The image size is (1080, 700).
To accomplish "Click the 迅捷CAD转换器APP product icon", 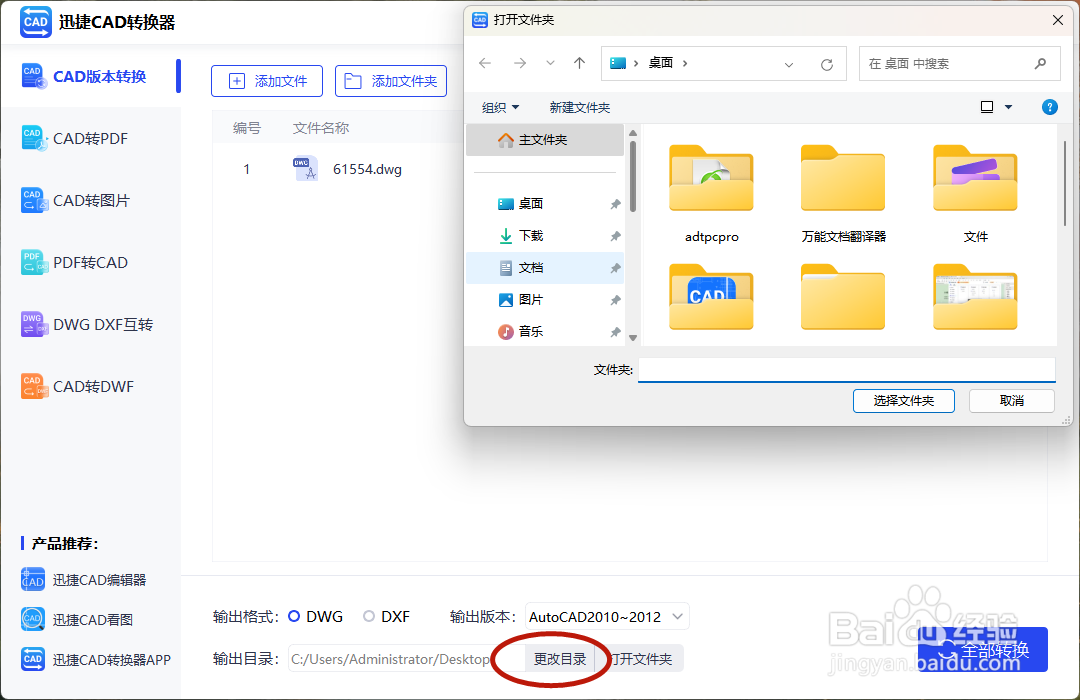I will [x=33, y=659].
